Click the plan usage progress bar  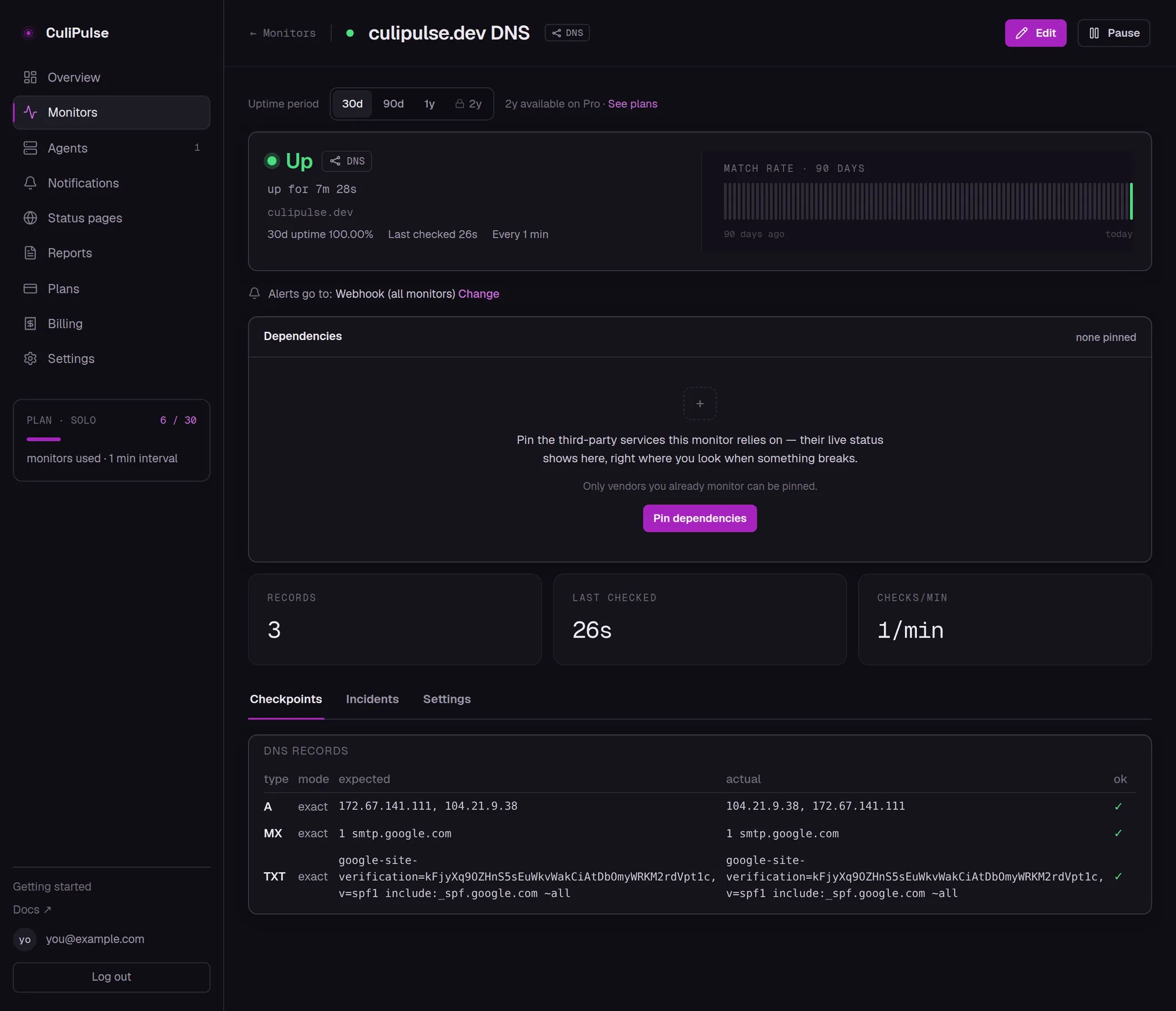111,439
